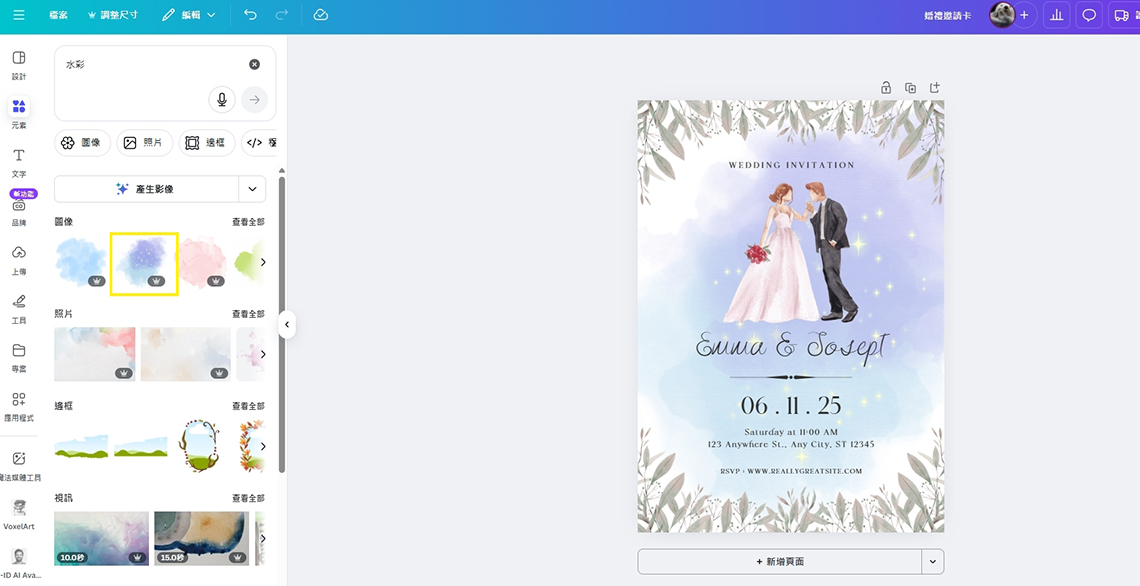
Task: Expand the 產生影像 dropdown arrow
Action: 252,188
